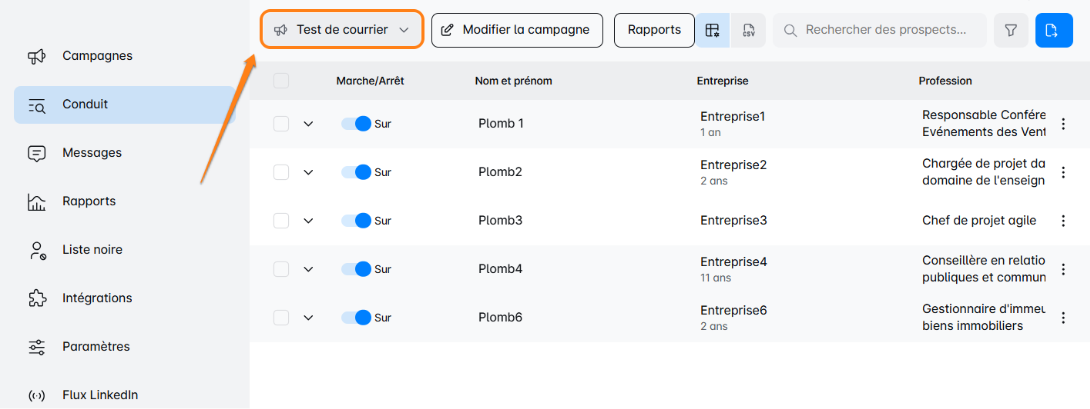This screenshot has height=409, width=1090.
Task: Click the blue import file icon
Action: [x=1051, y=30]
